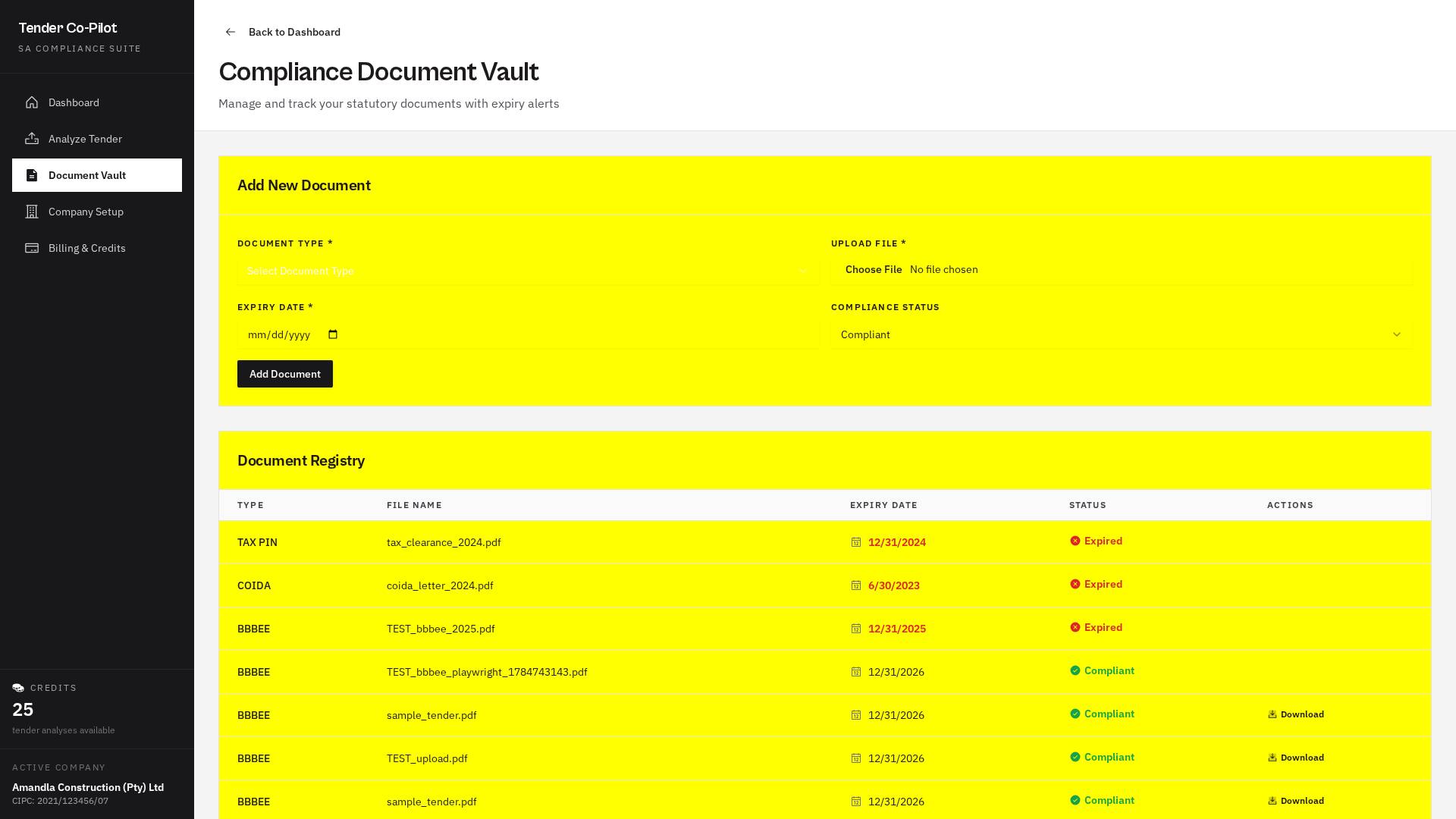Click file name TEST_bbbee_playwright_1784743143.pdf

487,672
